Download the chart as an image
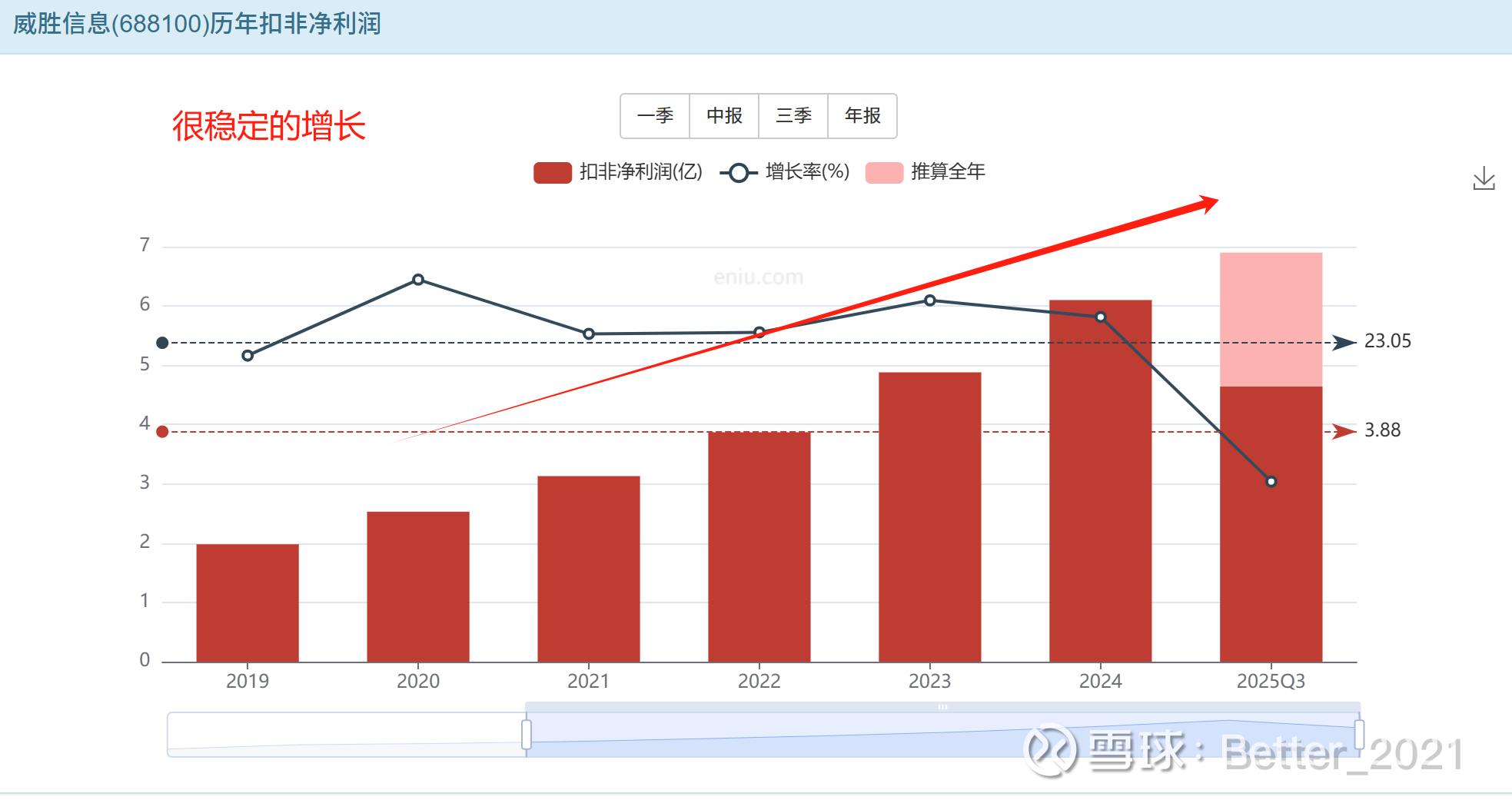1512x800 pixels. [1484, 179]
